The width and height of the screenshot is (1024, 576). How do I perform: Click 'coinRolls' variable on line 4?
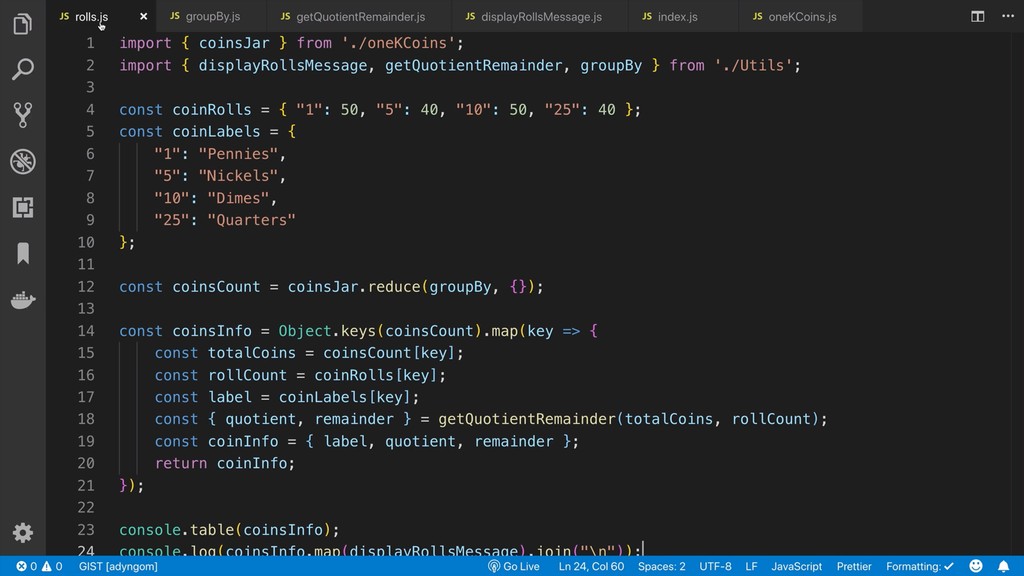pos(212,110)
